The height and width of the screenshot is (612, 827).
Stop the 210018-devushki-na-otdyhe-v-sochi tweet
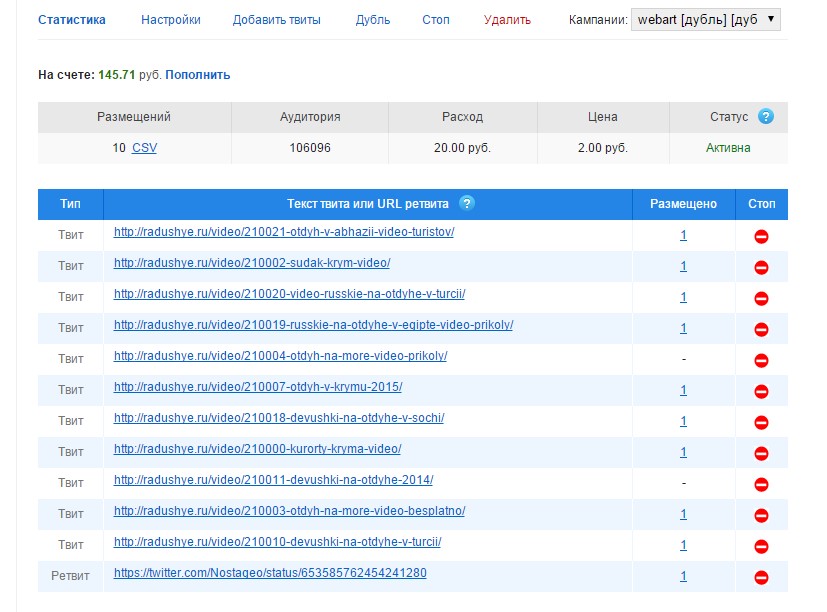(761, 423)
